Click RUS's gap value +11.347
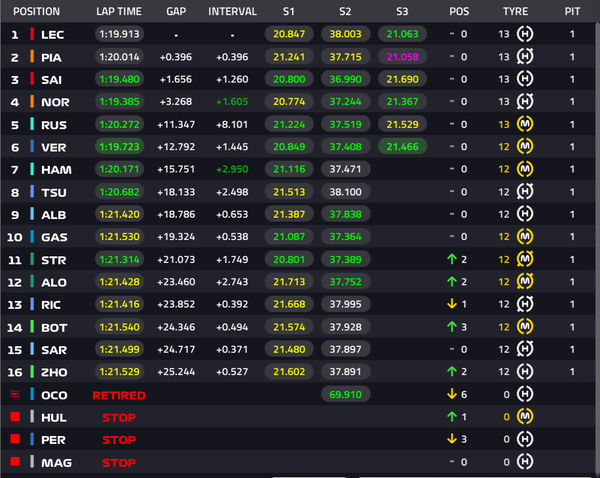600x478 pixels. 176,124
